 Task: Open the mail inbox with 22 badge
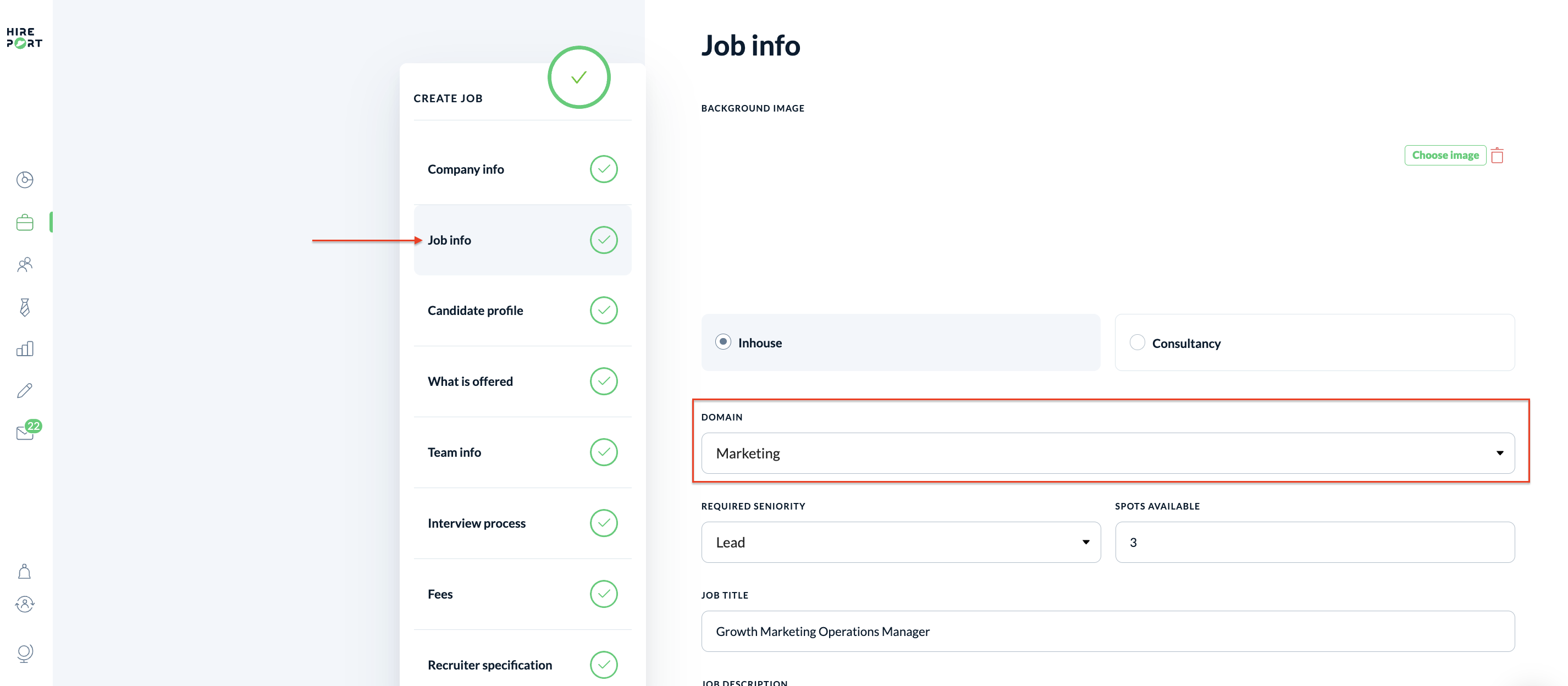pos(28,430)
